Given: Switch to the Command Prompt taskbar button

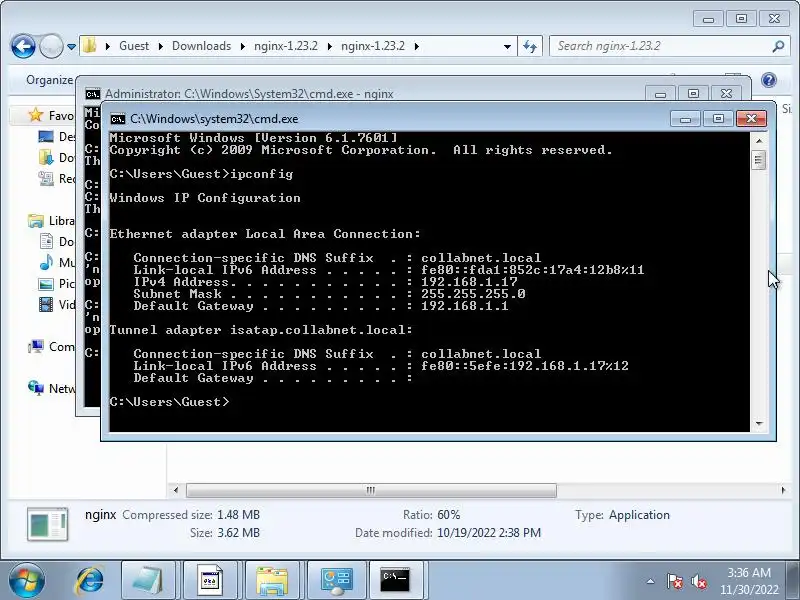Looking at the screenshot, I should 396,581.
